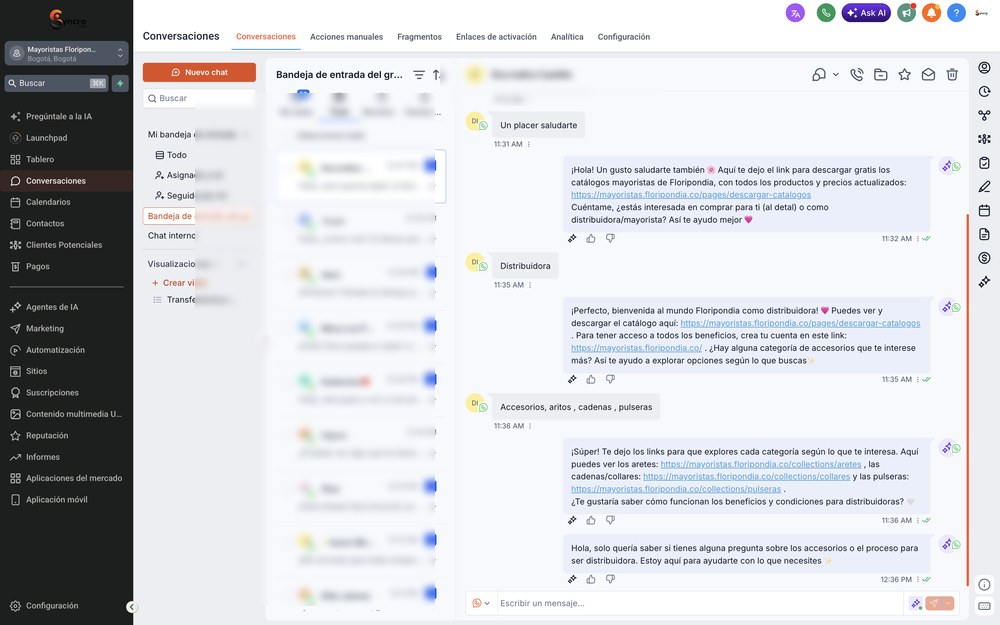The image size is (1000, 625).
Task: Open the info circle icon at bottom right
Action: (x=984, y=584)
